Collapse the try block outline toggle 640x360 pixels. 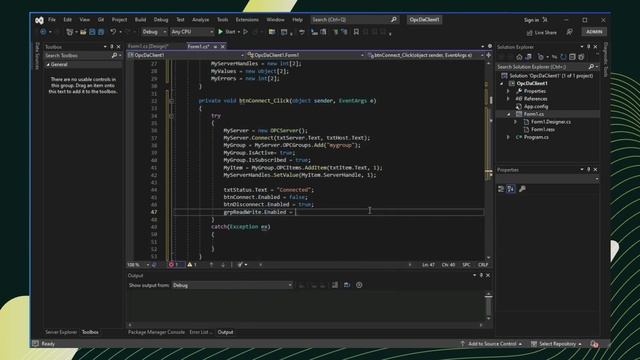(171, 116)
